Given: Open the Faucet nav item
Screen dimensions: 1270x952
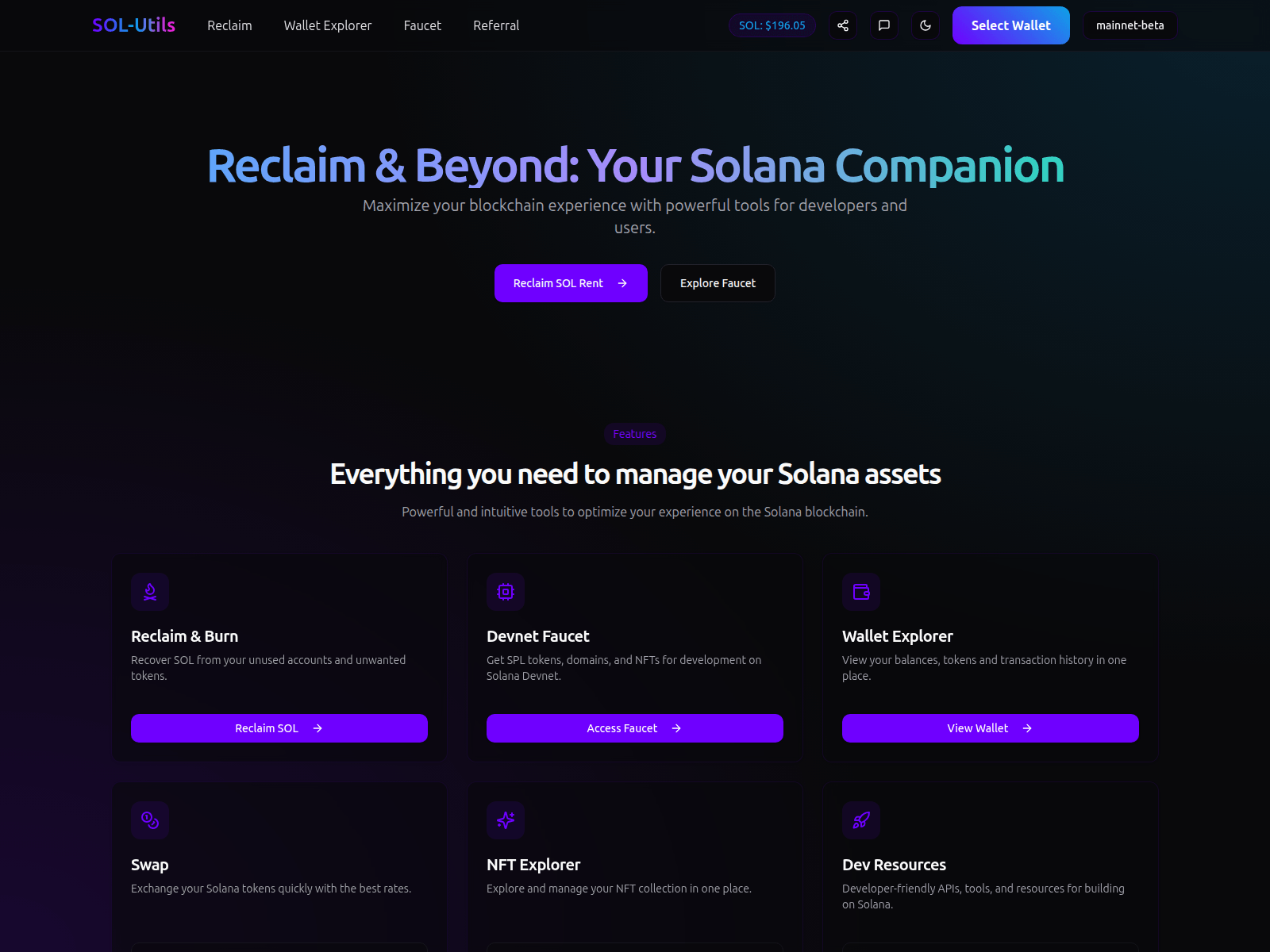Looking at the screenshot, I should [x=422, y=25].
